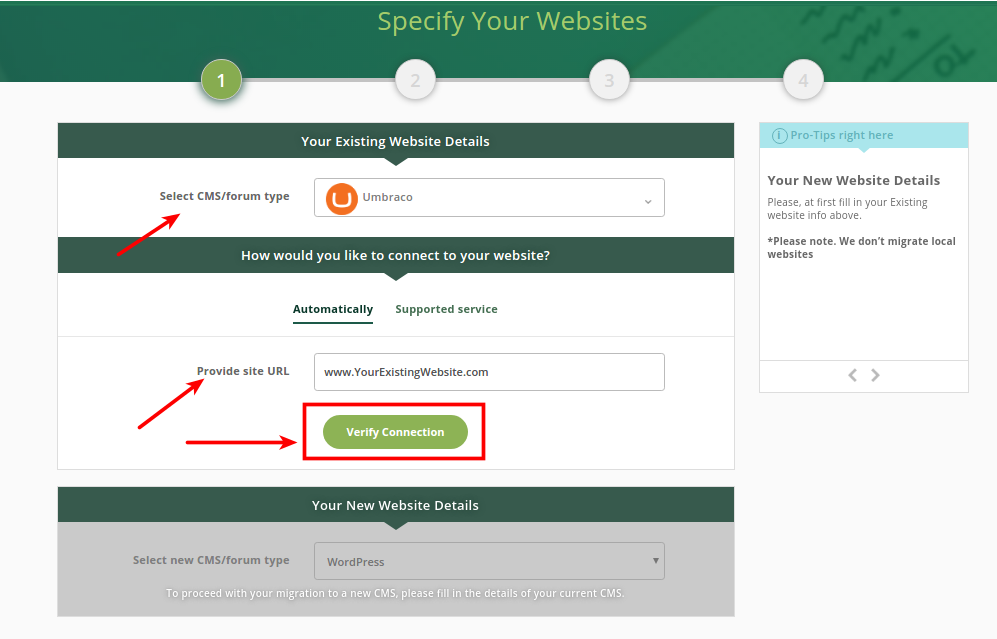The image size is (997, 639).
Task: Click the Pro-Tips right here header
Action: click(x=863, y=135)
